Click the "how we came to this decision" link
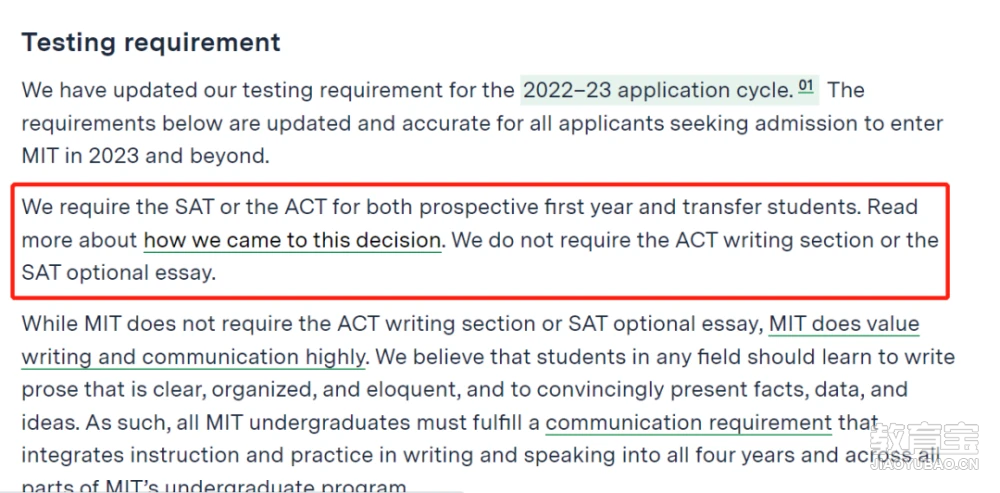The width and height of the screenshot is (1000, 493). click(x=292, y=240)
